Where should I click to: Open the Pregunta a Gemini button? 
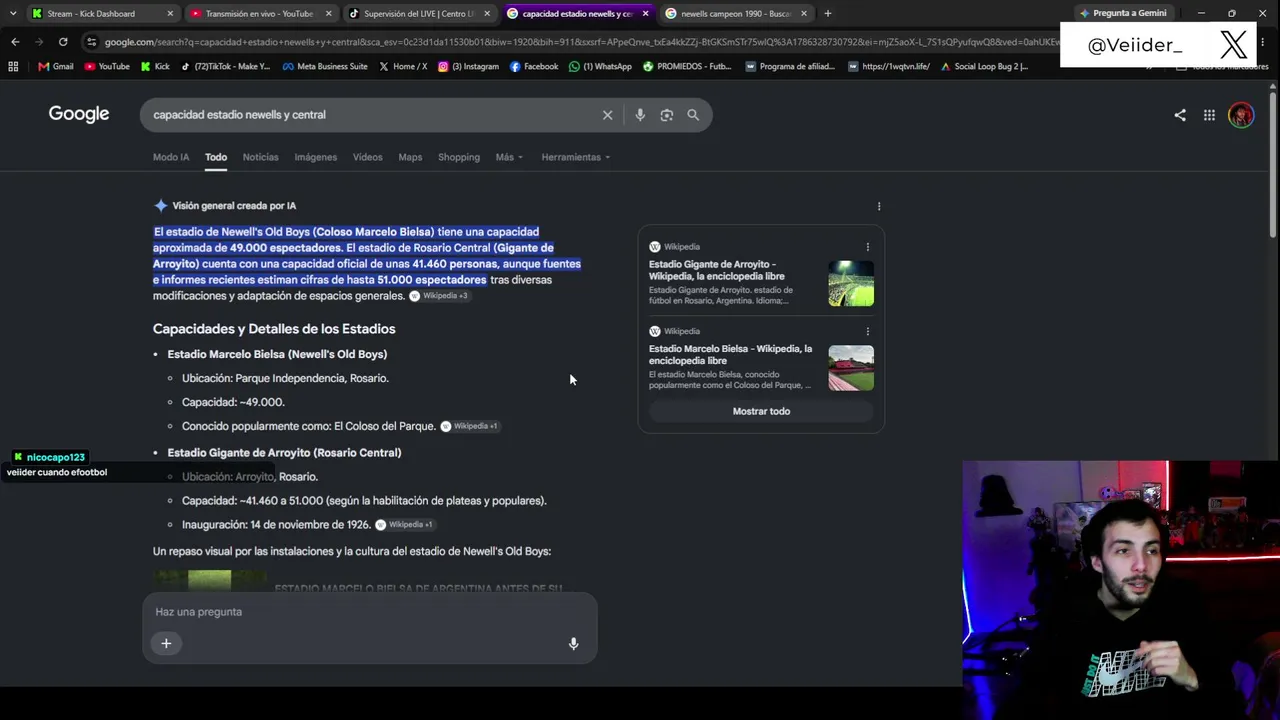point(1123,14)
